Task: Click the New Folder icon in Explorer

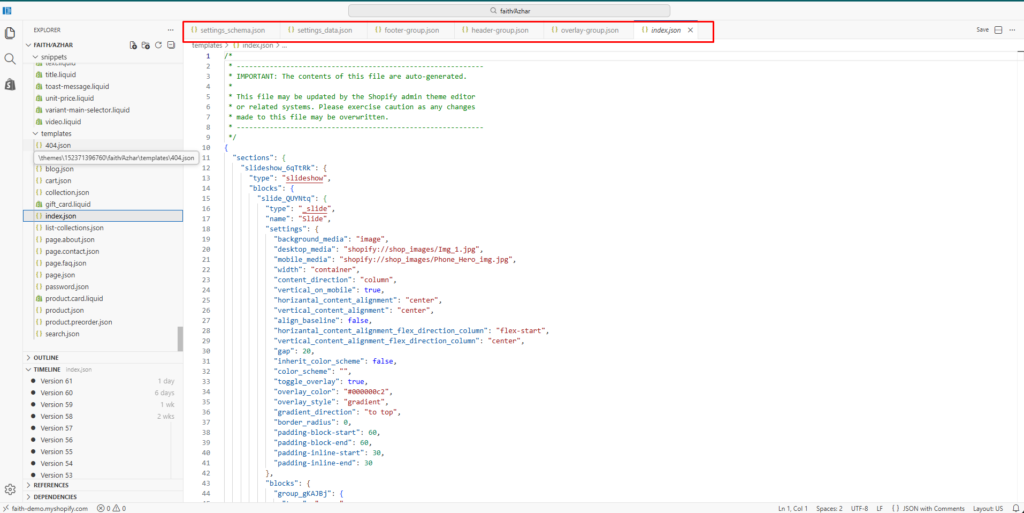Action: pos(146,45)
